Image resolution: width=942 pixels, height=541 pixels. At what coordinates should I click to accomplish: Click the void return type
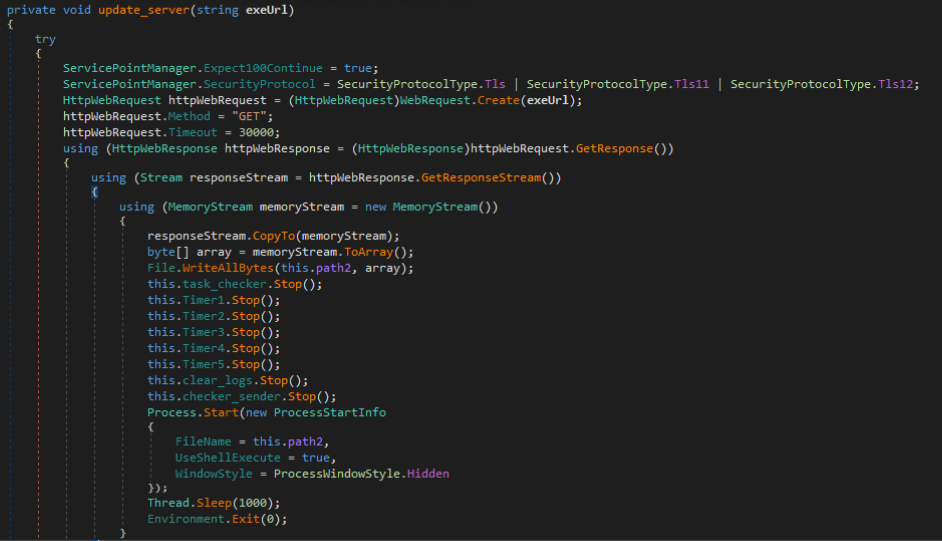tap(77, 10)
